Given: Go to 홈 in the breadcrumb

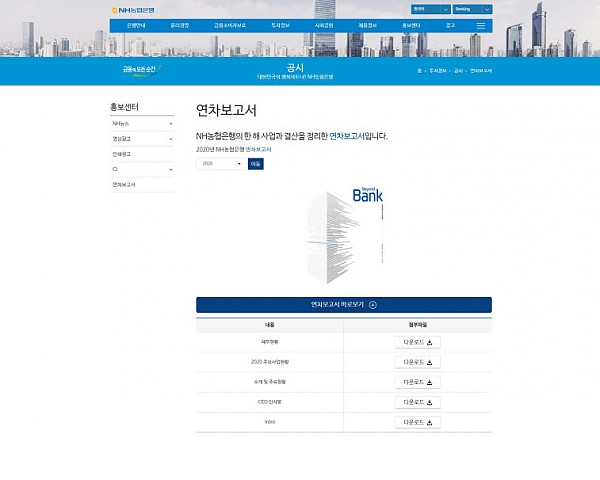Looking at the screenshot, I should click(419, 71).
